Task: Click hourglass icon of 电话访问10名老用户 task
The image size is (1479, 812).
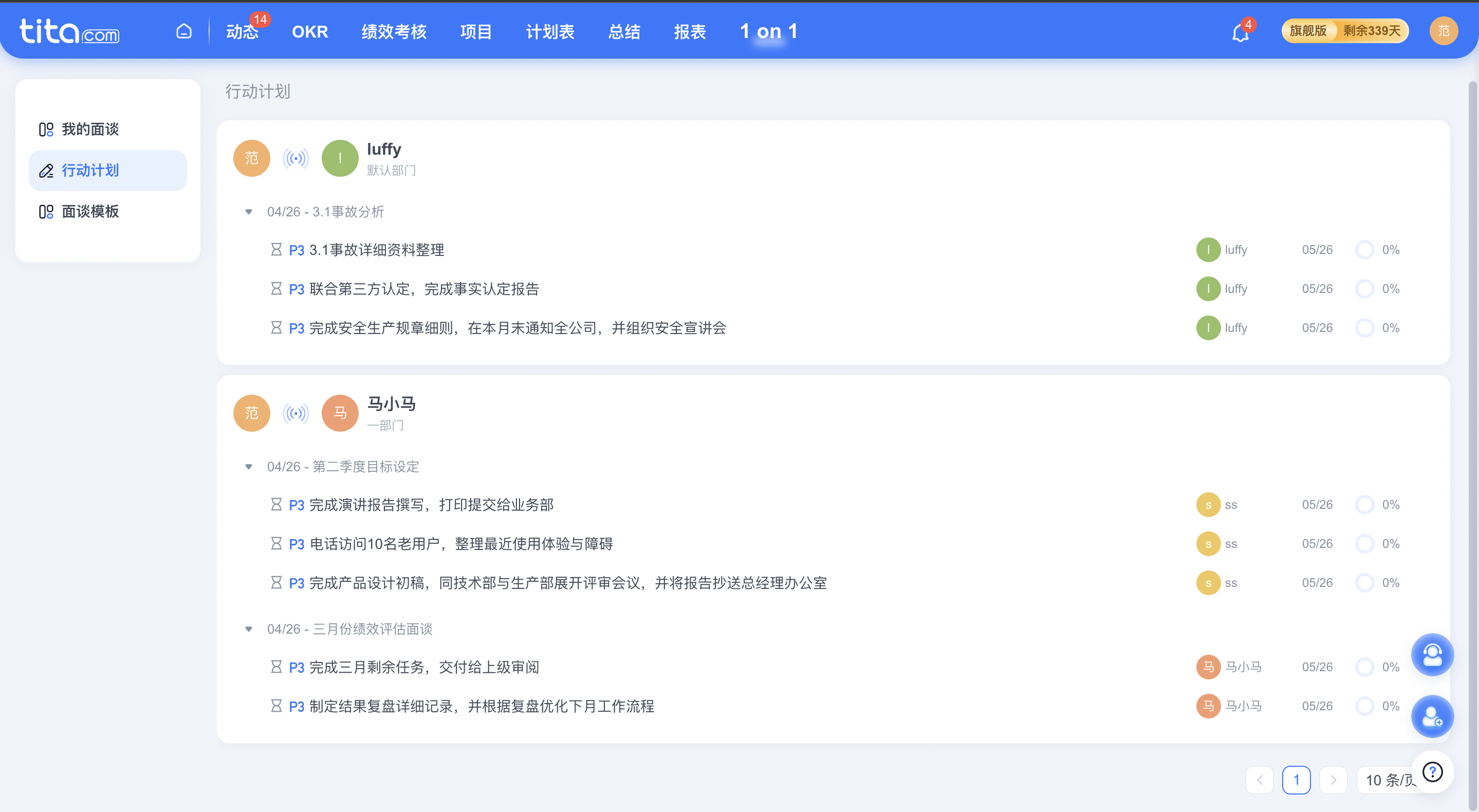Action: pos(276,543)
